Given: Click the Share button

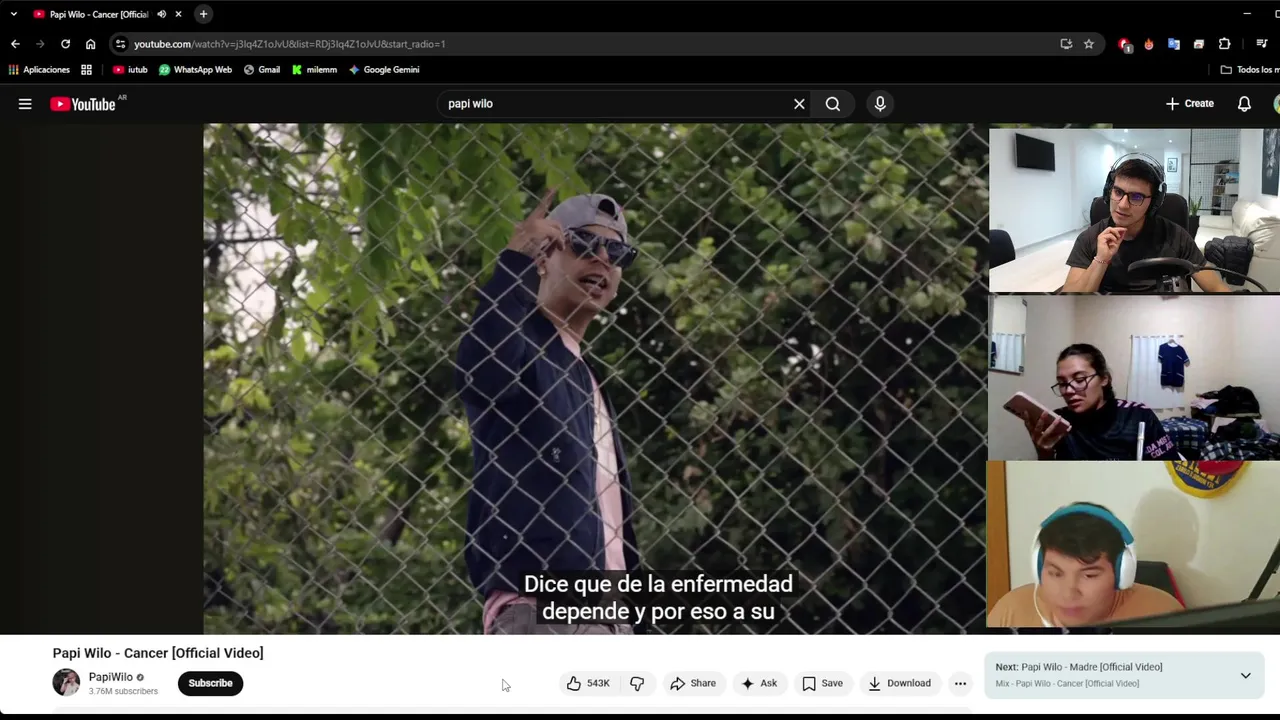Looking at the screenshot, I should (693, 683).
